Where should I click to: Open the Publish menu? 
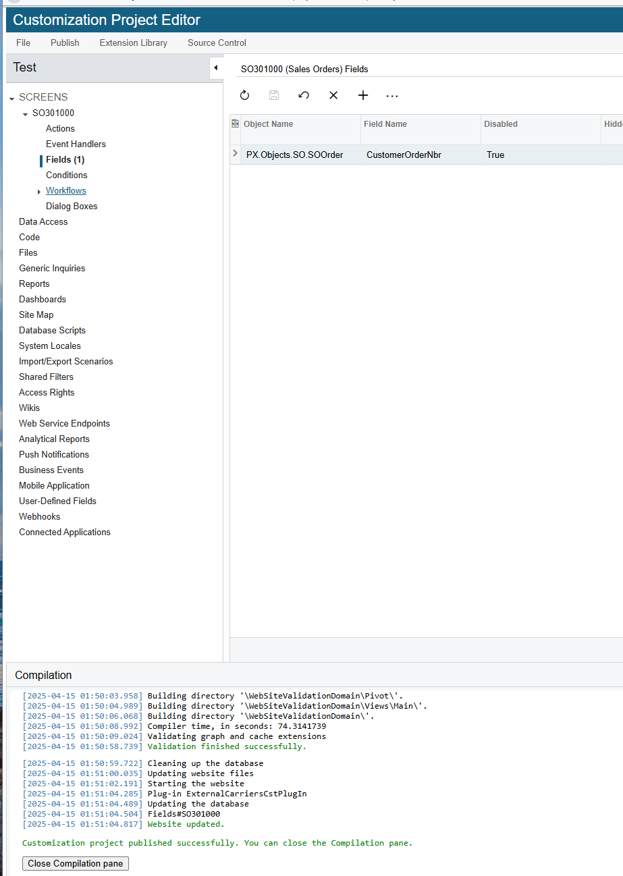(x=65, y=43)
